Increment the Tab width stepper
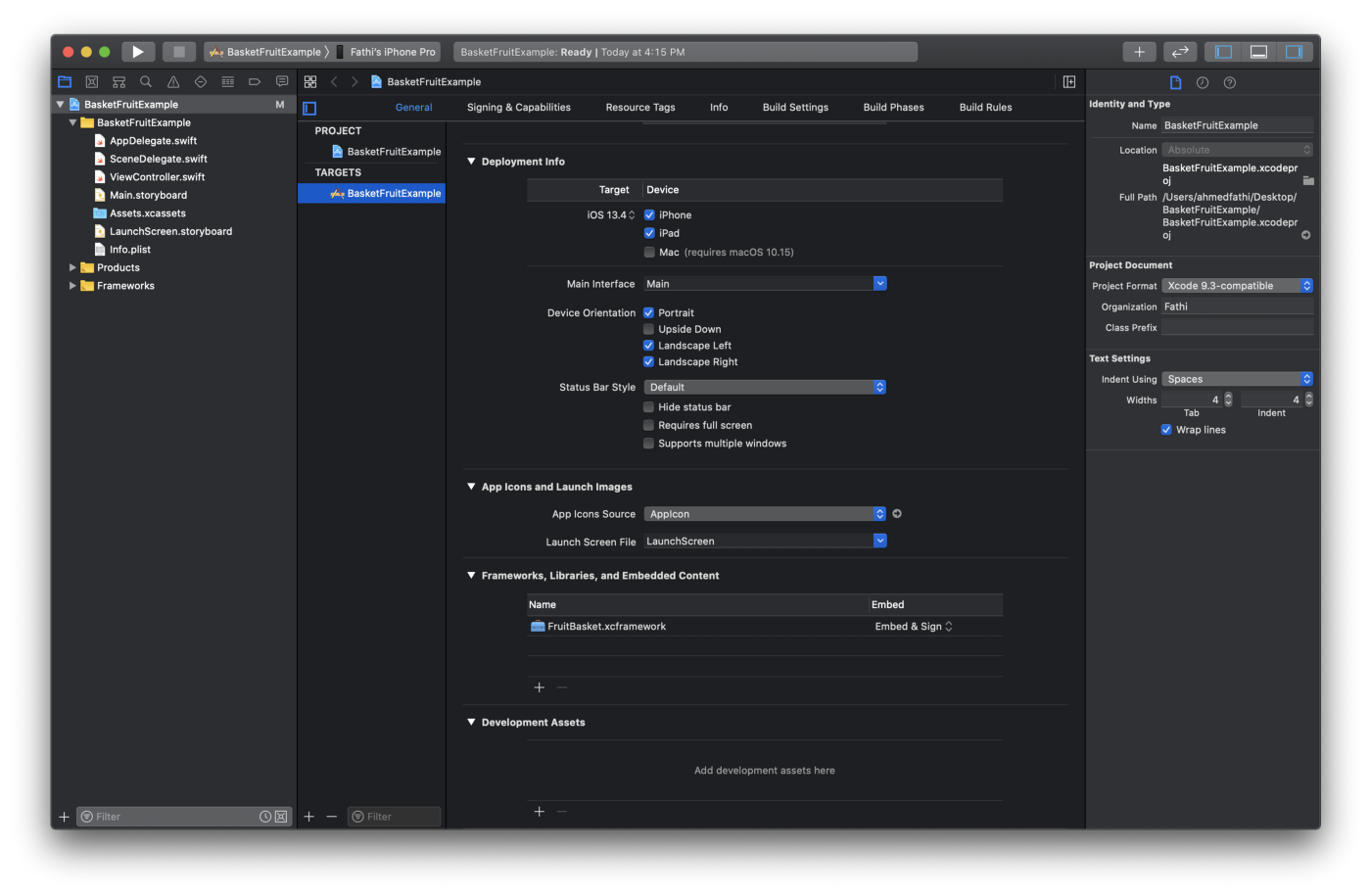Image resolution: width=1371 pixels, height=896 pixels. [x=1228, y=395]
